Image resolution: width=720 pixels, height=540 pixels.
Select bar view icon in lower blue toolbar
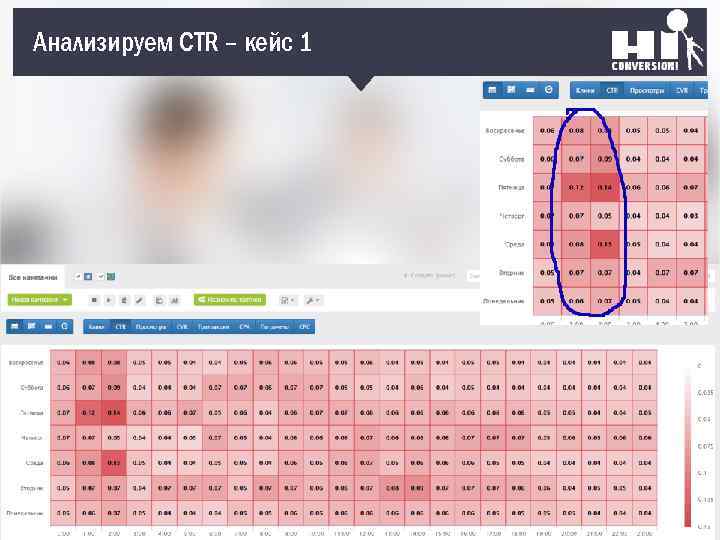(x=48, y=326)
